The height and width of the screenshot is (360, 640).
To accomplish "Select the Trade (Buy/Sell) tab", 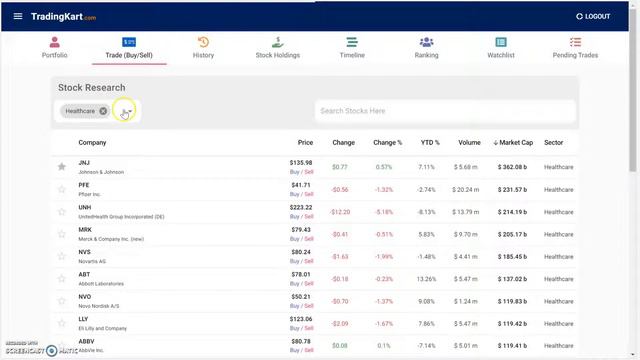I will point(129,48).
